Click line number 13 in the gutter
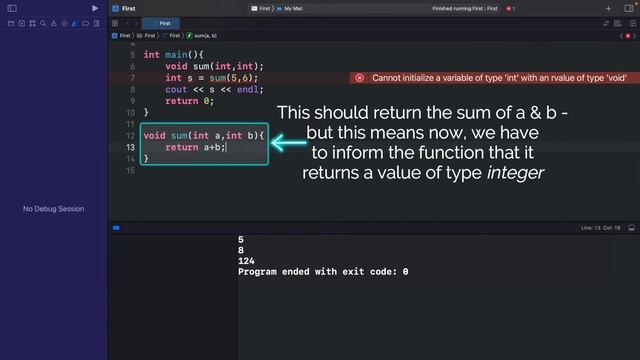 click(130, 147)
